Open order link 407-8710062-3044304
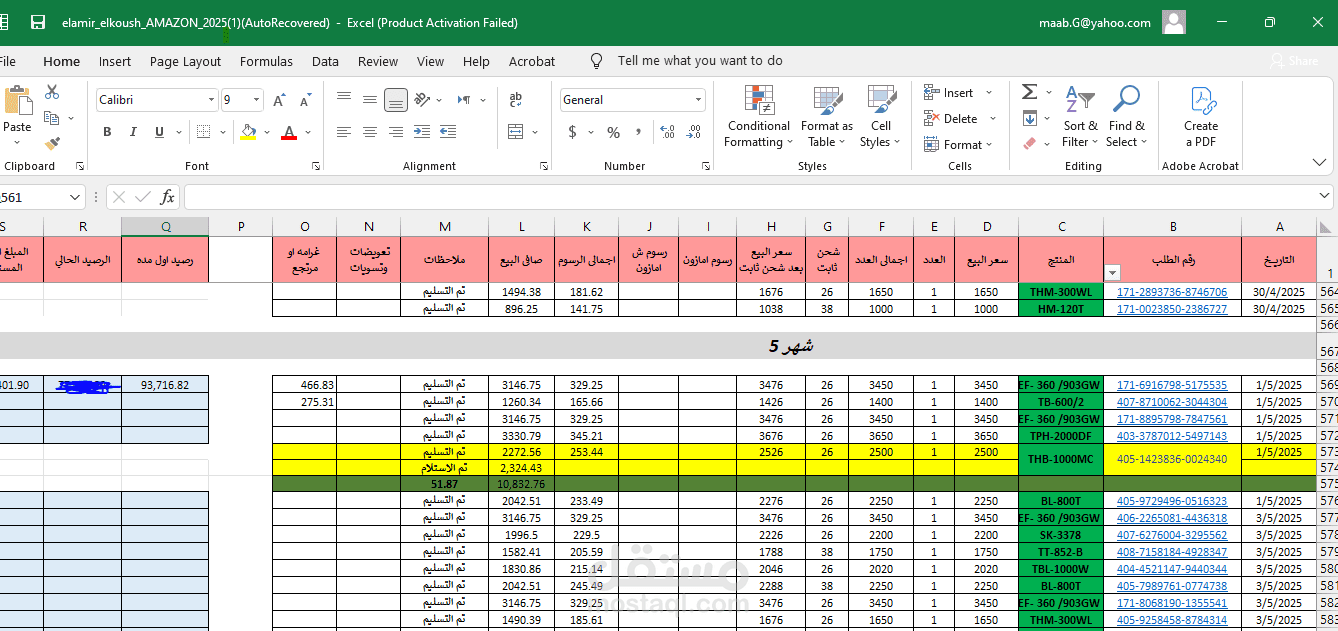The image size is (1338, 631). [x=1172, y=401]
